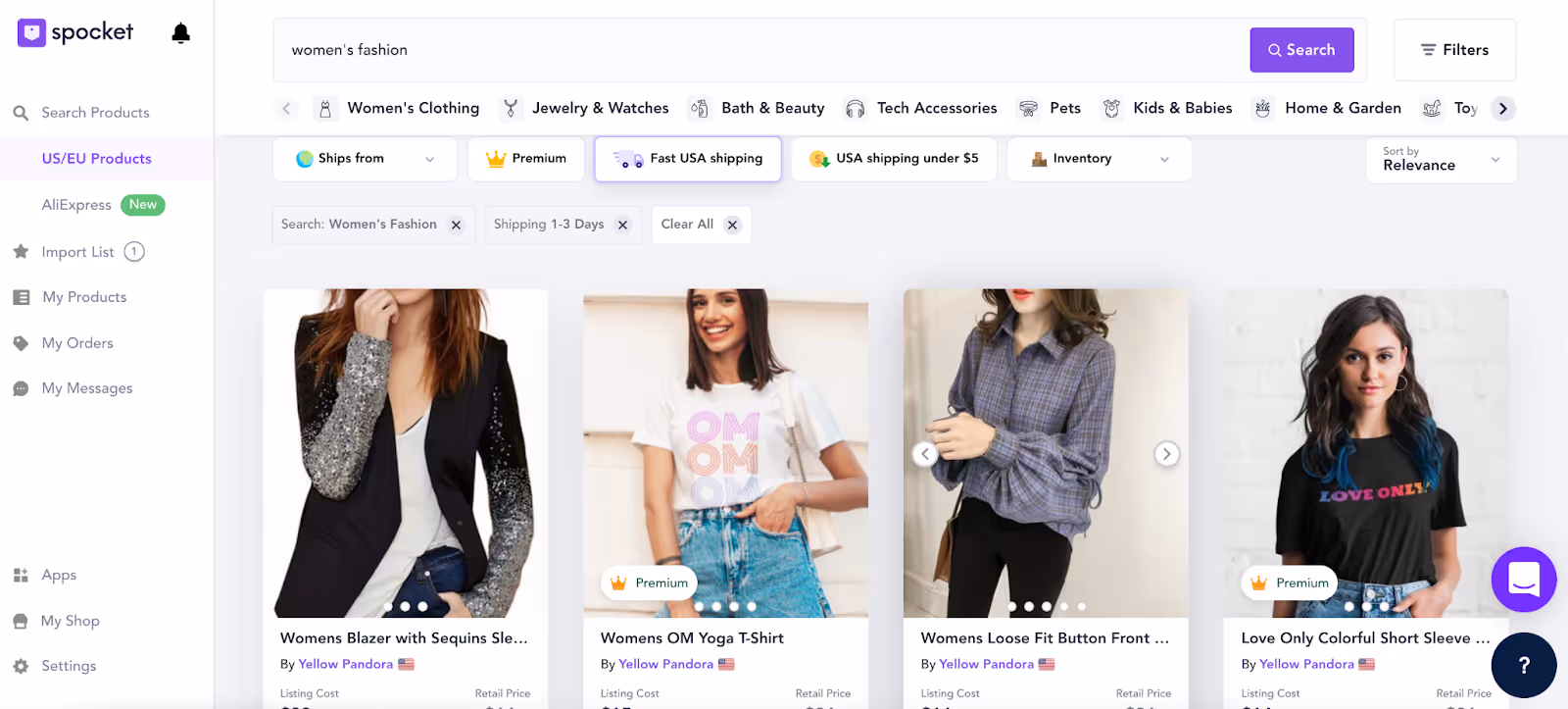
Task: Open Yellow Pandora supplier under Yoga T-Shirt
Action: (x=666, y=665)
